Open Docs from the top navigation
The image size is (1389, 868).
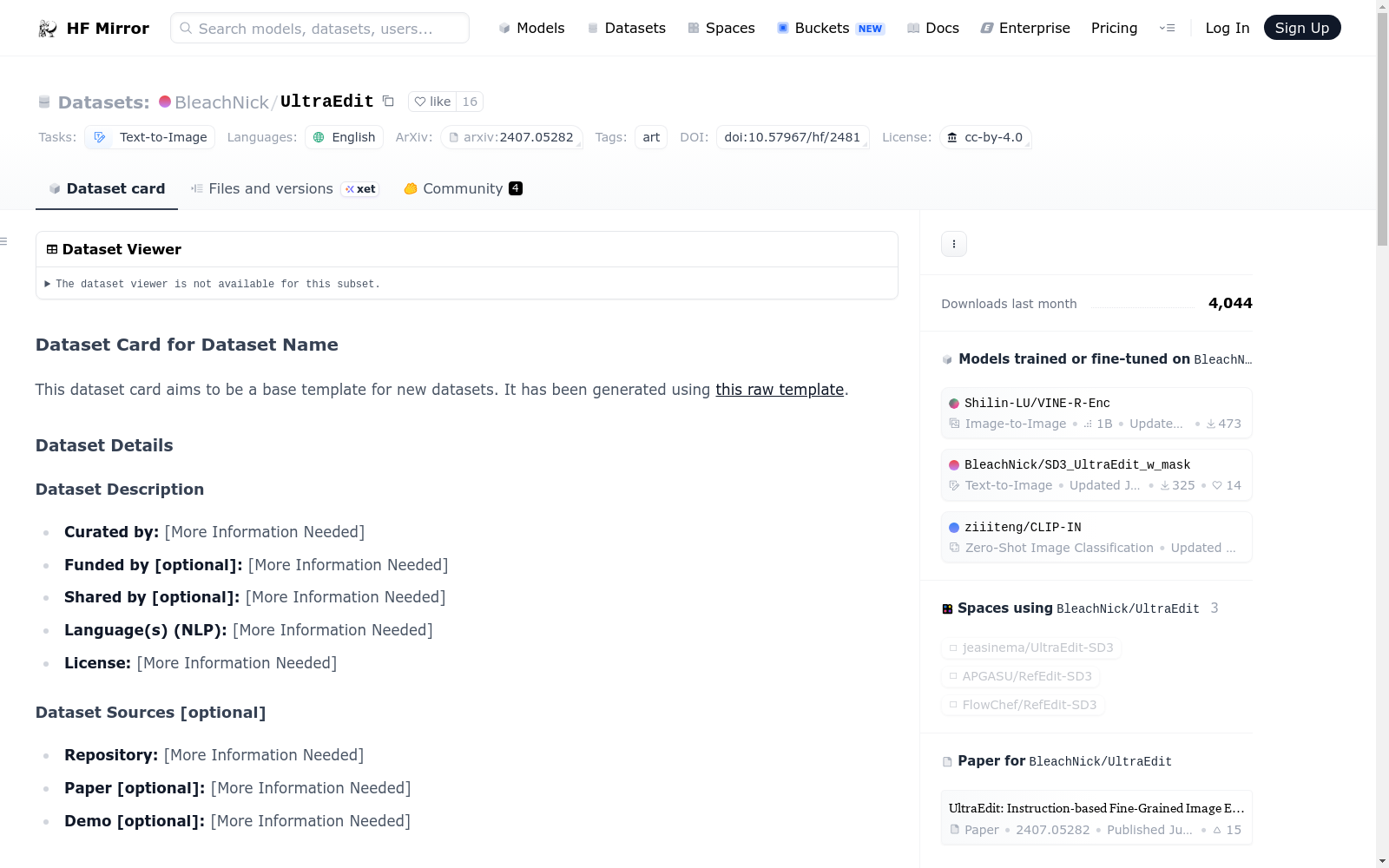[x=932, y=28]
